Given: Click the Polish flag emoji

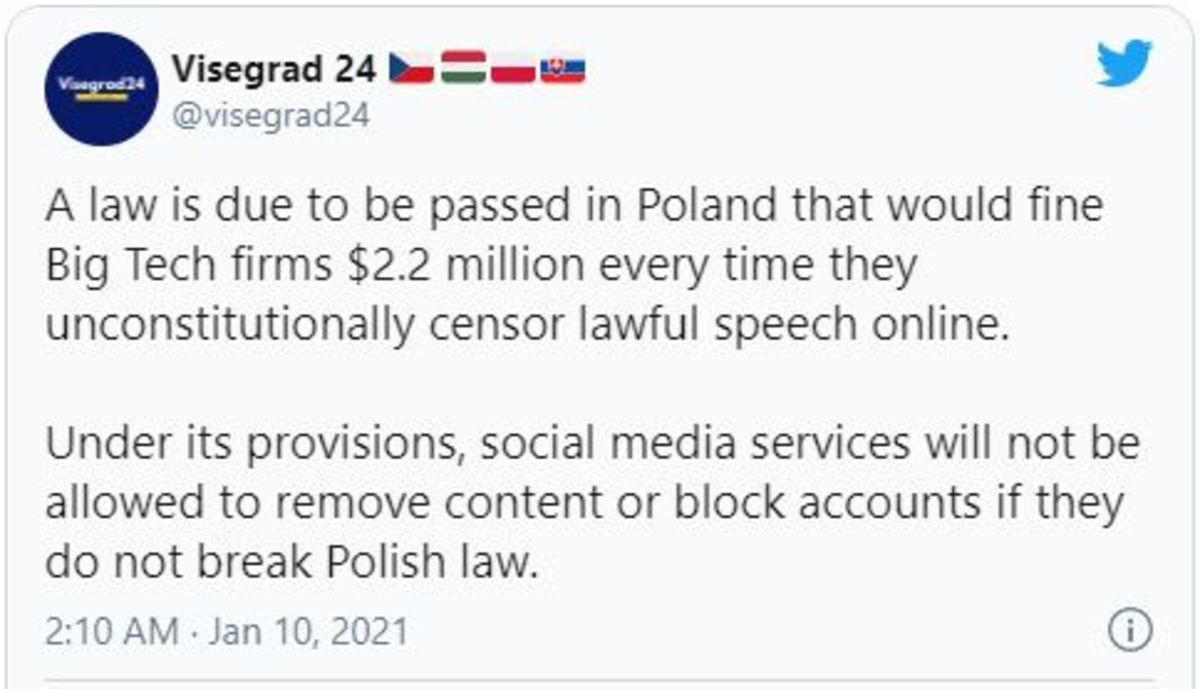Looking at the screenshot, I should tap(513, 69).
